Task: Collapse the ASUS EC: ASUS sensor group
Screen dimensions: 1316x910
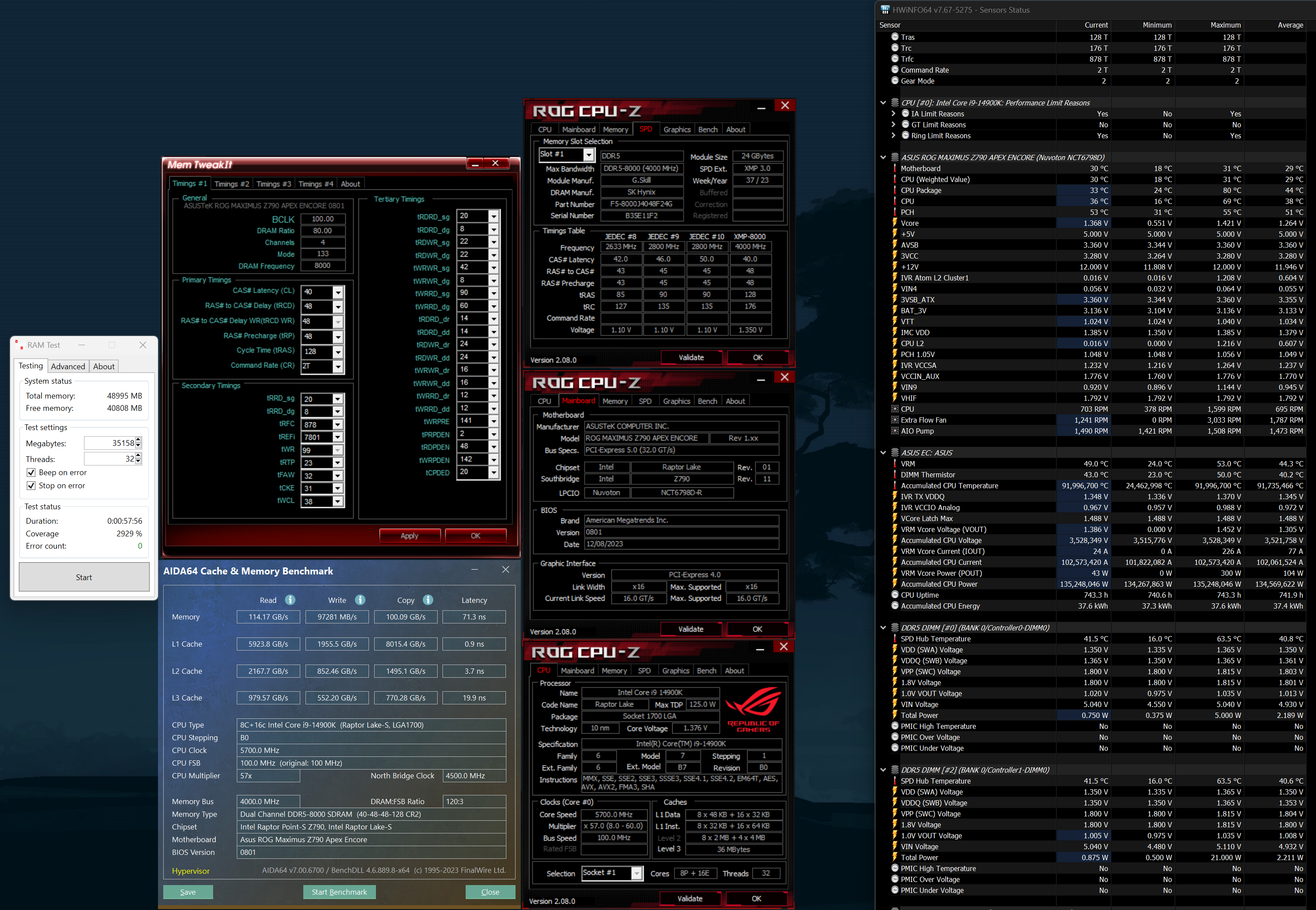Action: [x=883, y=453]
